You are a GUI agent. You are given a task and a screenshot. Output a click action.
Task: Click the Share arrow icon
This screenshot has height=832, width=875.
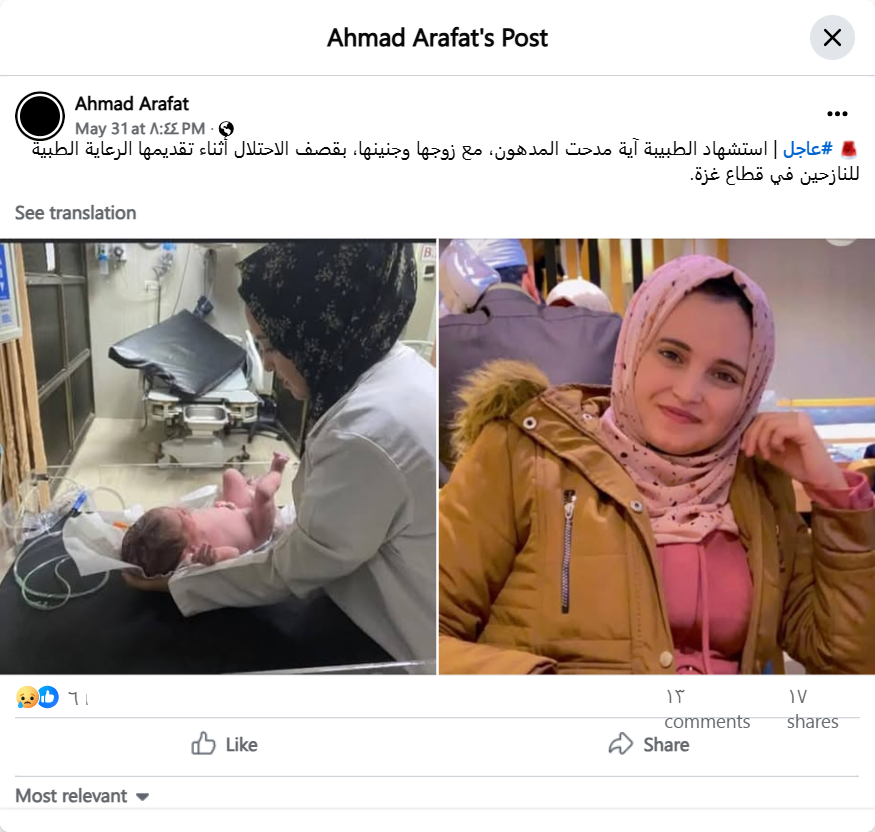[621, 744]
